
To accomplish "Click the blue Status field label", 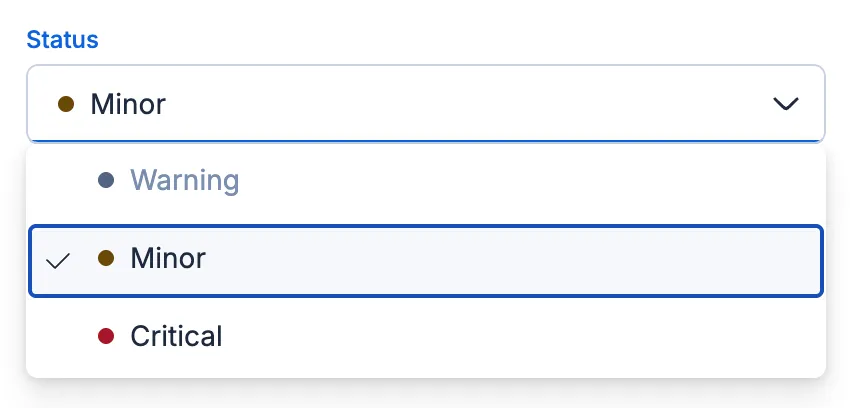I will click(62, 40).
